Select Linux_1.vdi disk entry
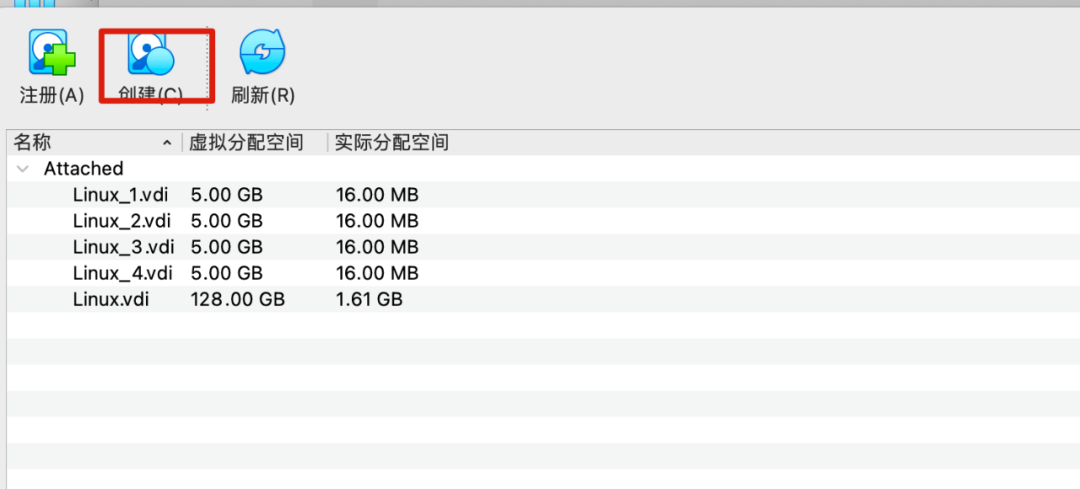The height and width of the screenshot is (489, 1080). click(x=121, y=195)
